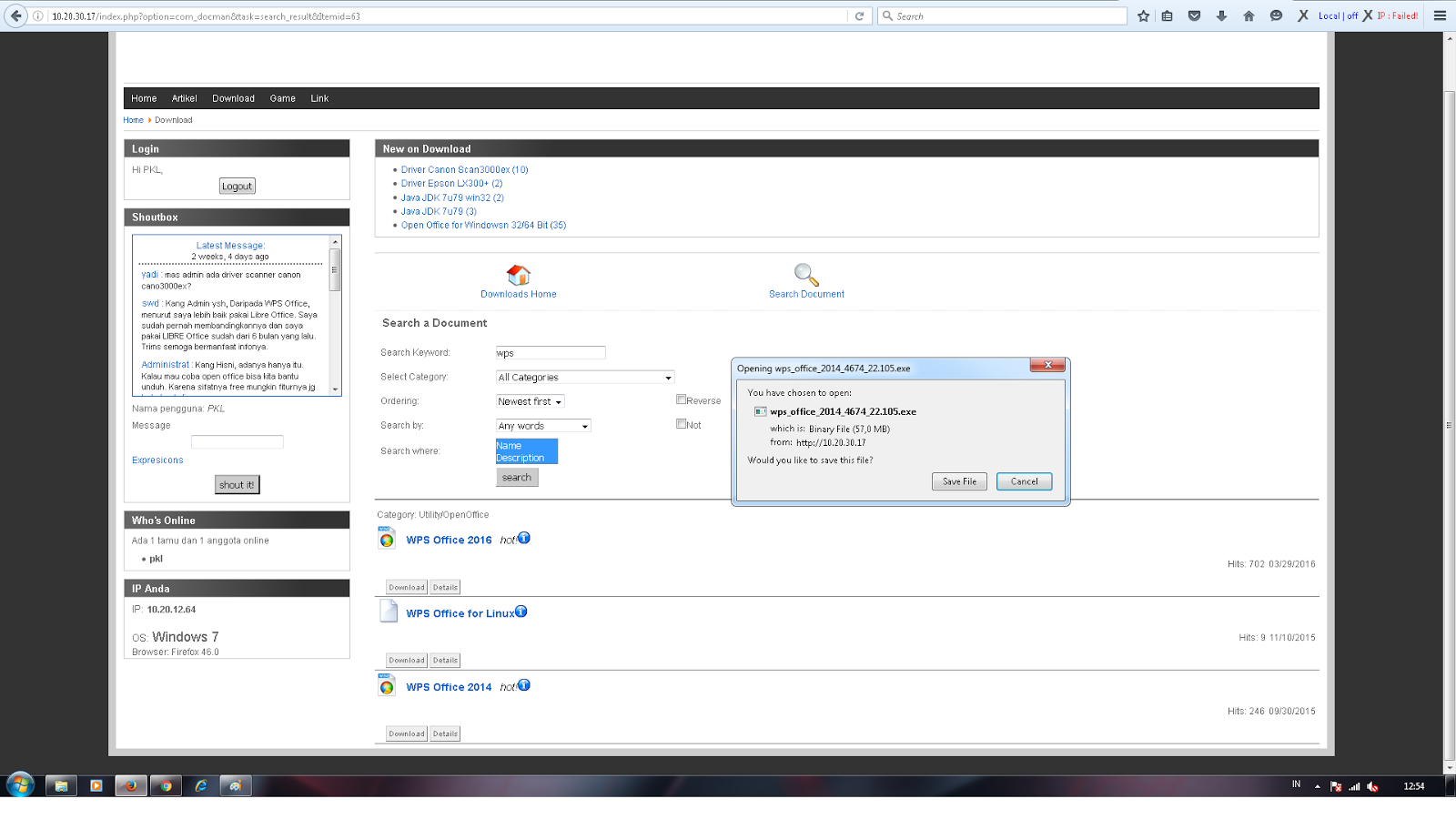
Task: Click Details button for WPS Office 2014
Action: pos(445,733)
